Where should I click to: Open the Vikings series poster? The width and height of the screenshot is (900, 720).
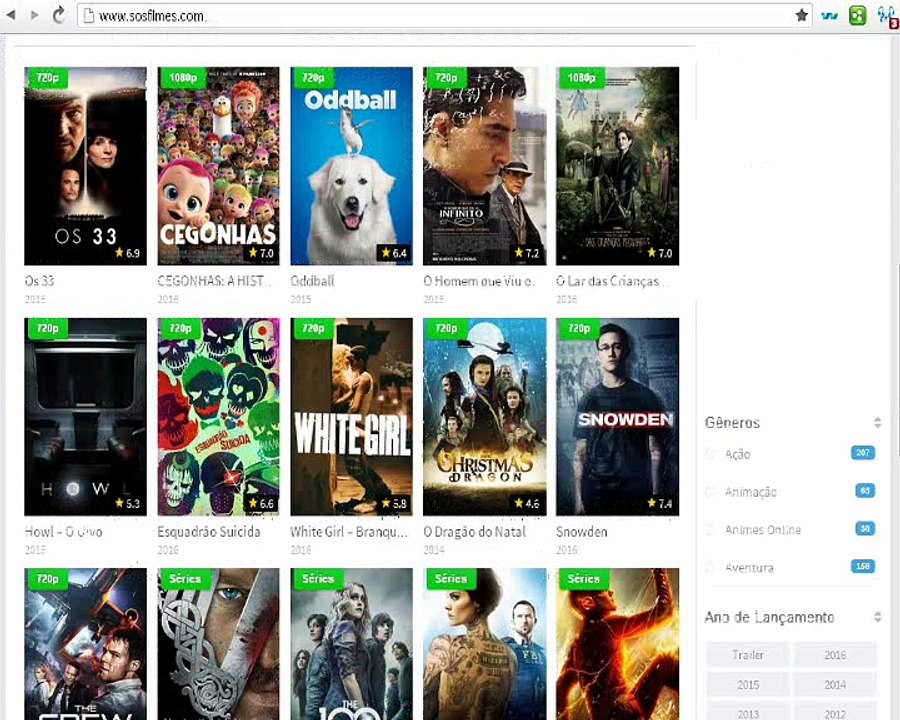point(219,644)
